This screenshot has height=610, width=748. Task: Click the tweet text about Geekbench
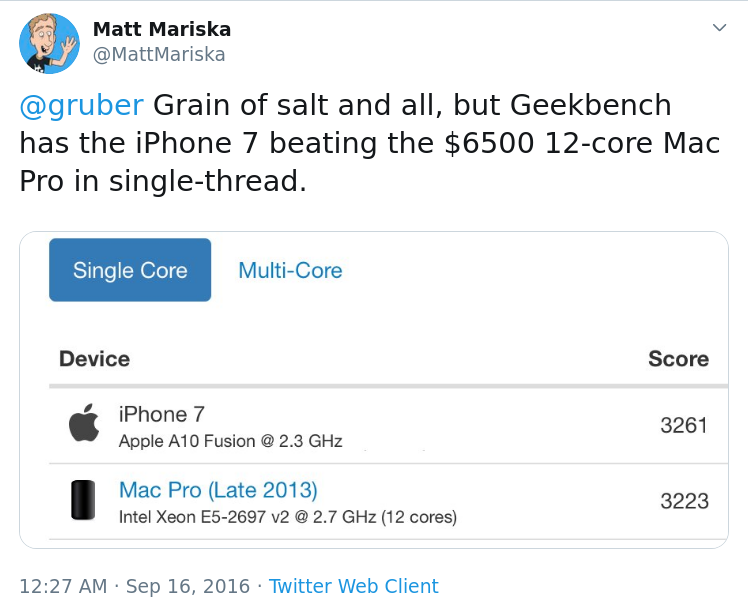click(x=370, y=143)
